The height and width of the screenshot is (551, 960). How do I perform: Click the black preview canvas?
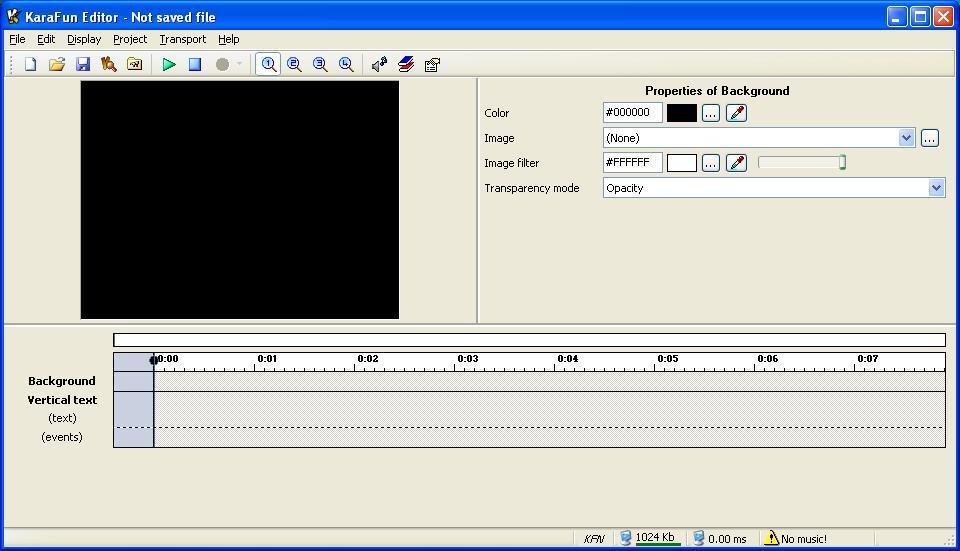(239, 200)
